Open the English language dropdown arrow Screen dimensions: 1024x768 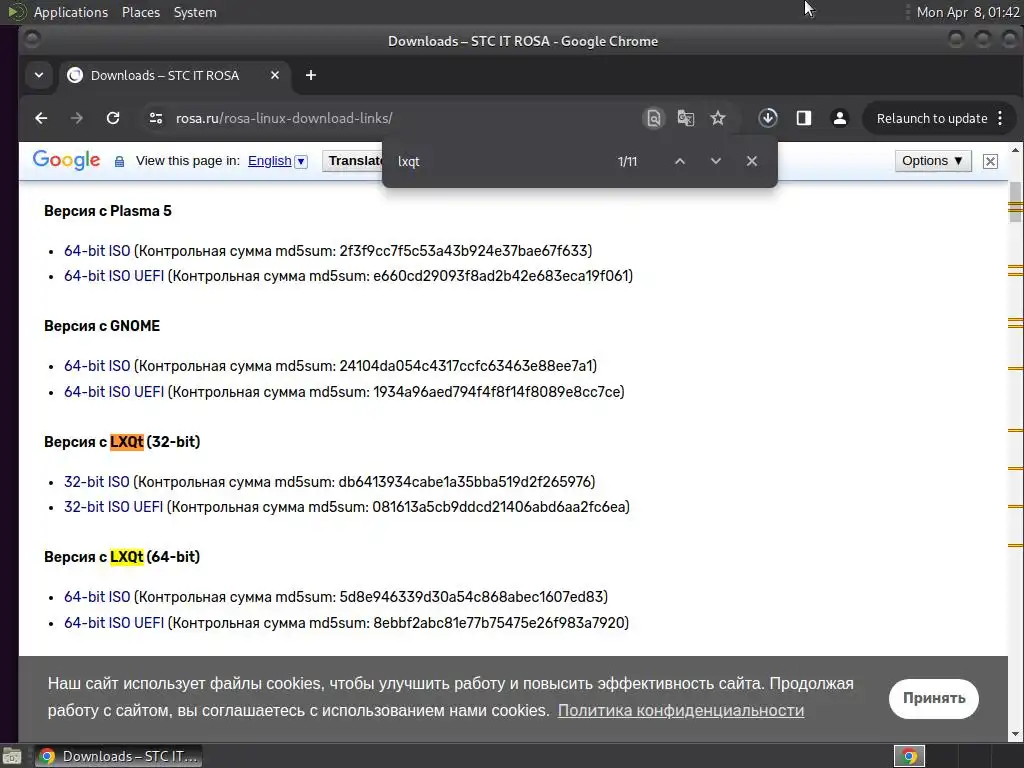pyautogui.click(x=301, y=161)
